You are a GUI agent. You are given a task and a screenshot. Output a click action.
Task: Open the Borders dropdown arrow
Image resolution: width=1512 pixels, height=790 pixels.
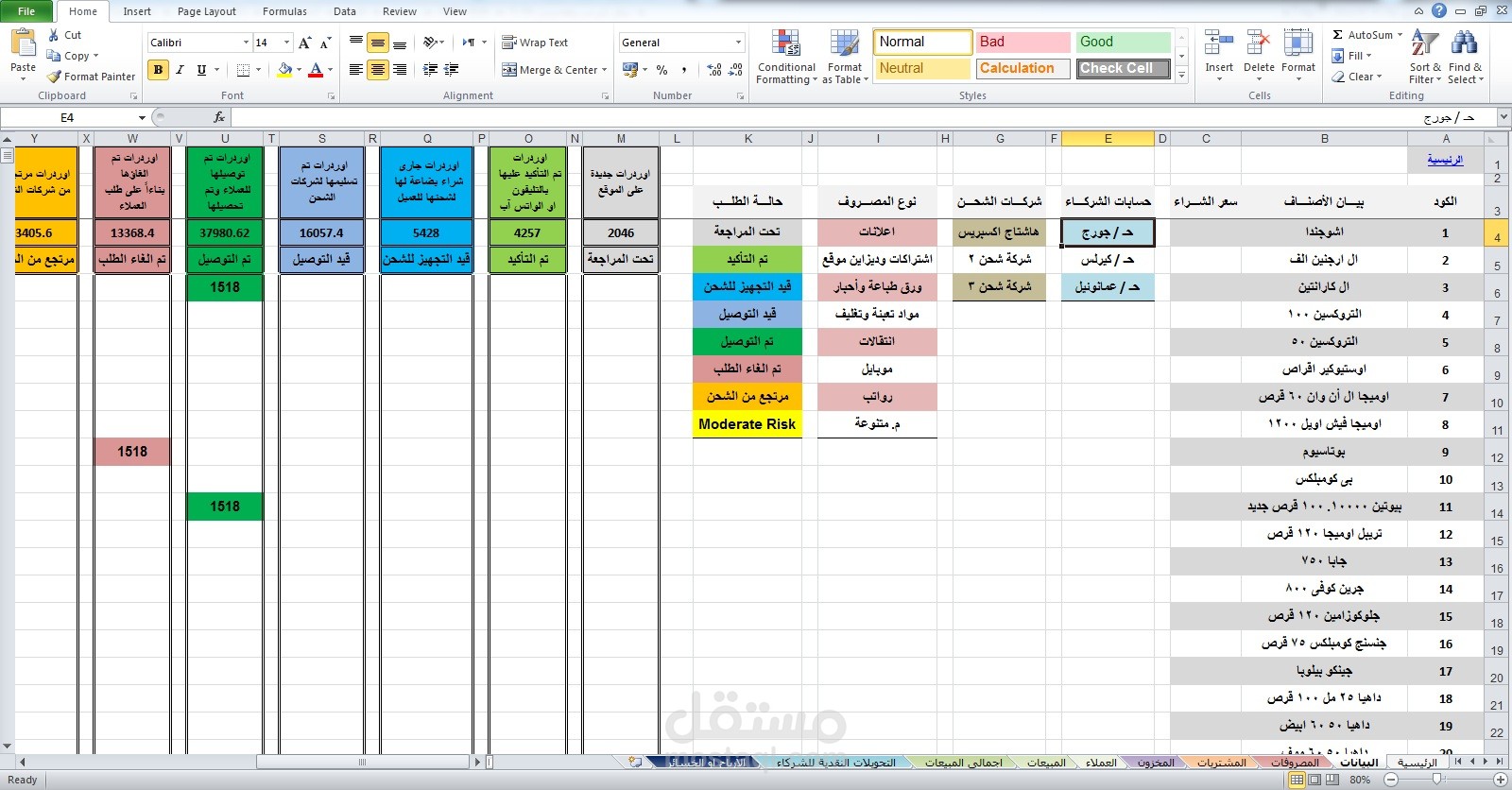pos(259,70)
